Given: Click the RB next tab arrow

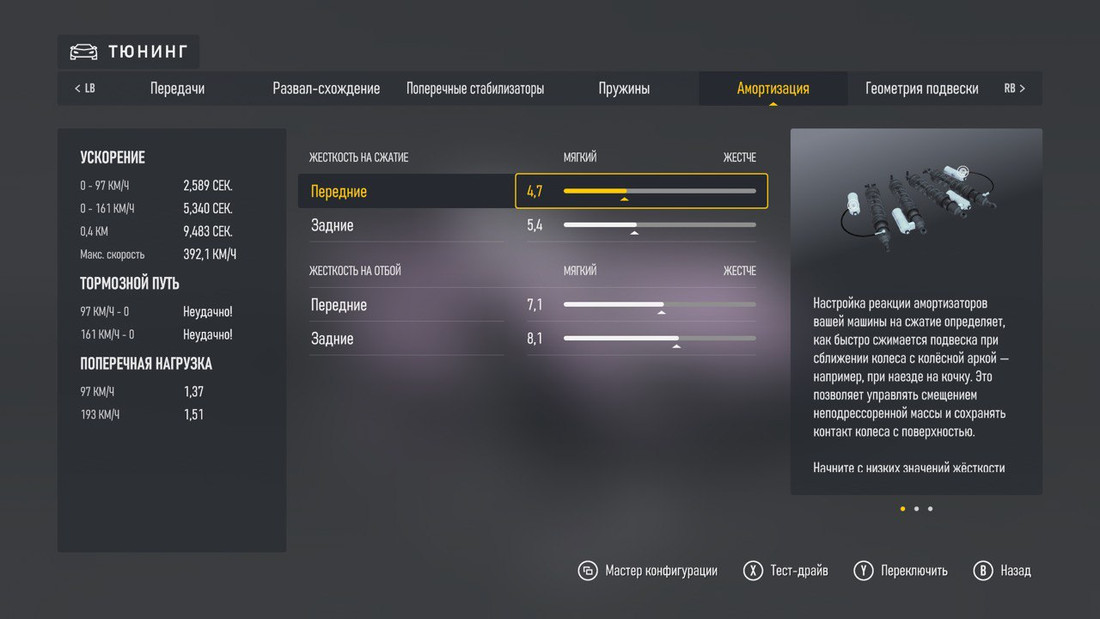Looking at the screenshot, I should click(1014, 88).
